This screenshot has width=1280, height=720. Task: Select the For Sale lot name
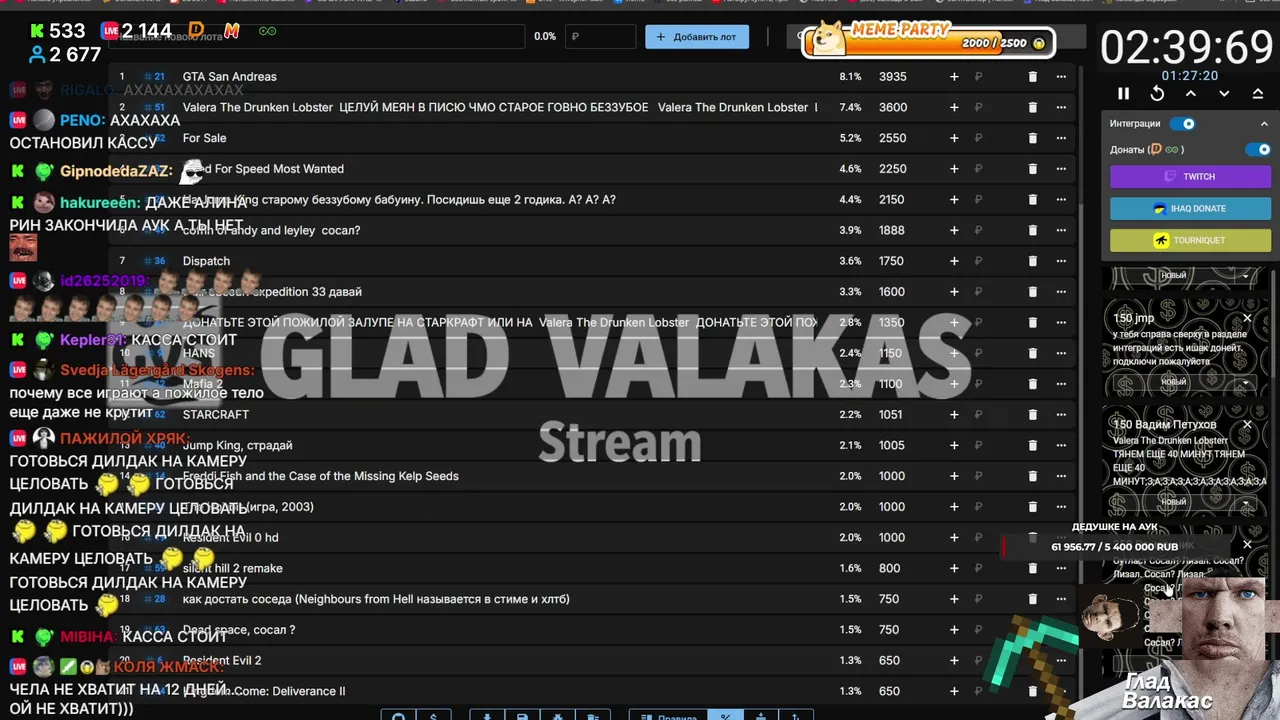pos(204,138)
